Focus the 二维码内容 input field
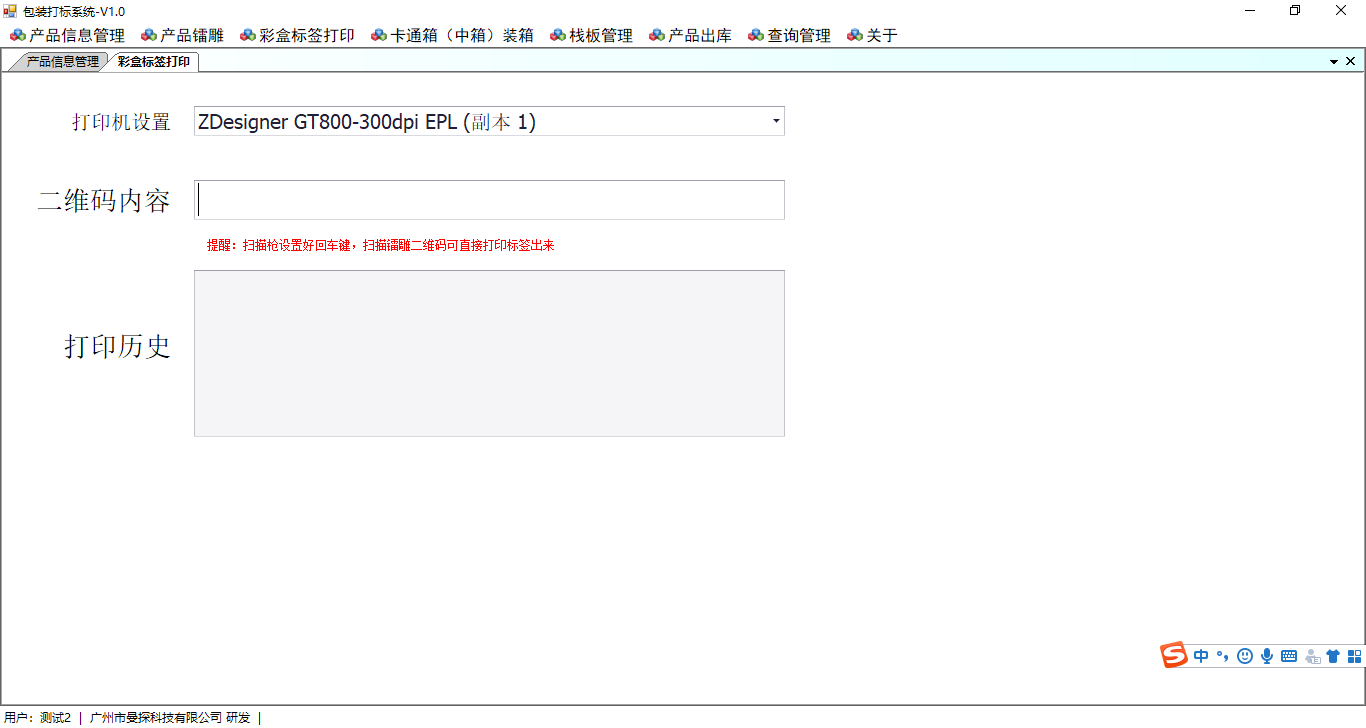This screenshot has height=728, width=1366. (489, 200)
